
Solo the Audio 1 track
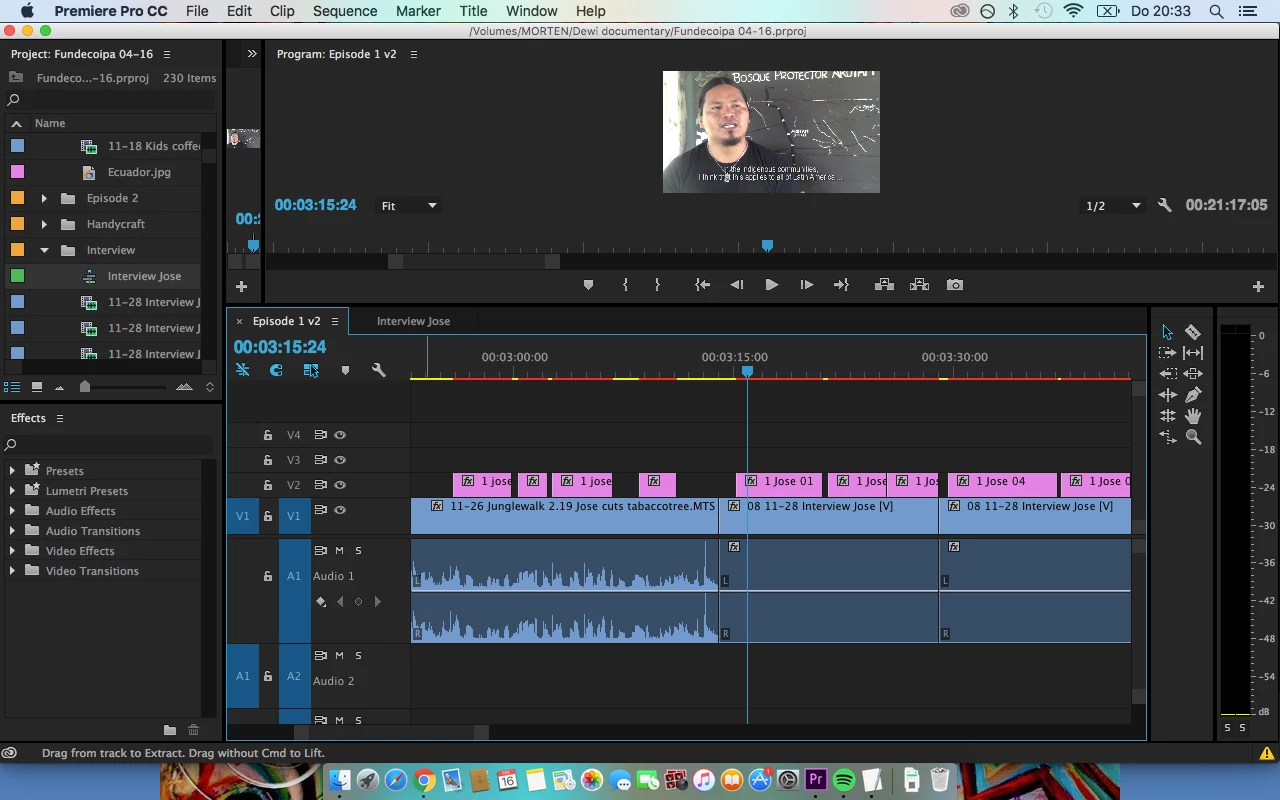coord(358,551)
